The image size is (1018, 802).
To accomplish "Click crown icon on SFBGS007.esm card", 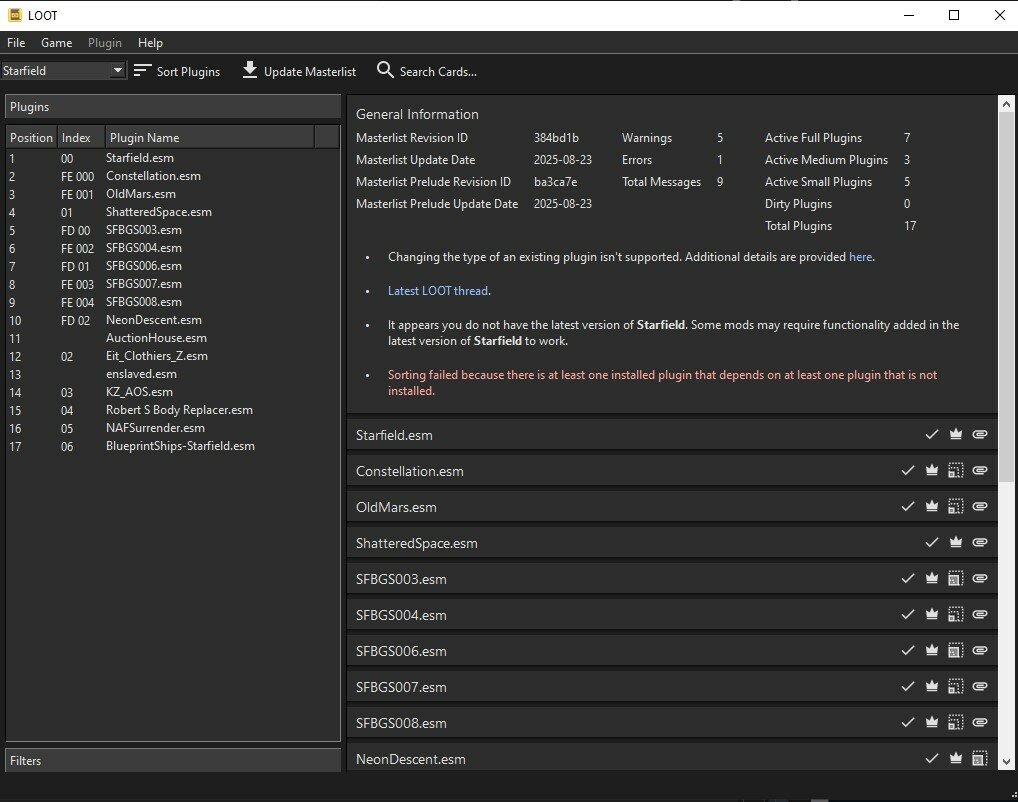I will point(932,686).
